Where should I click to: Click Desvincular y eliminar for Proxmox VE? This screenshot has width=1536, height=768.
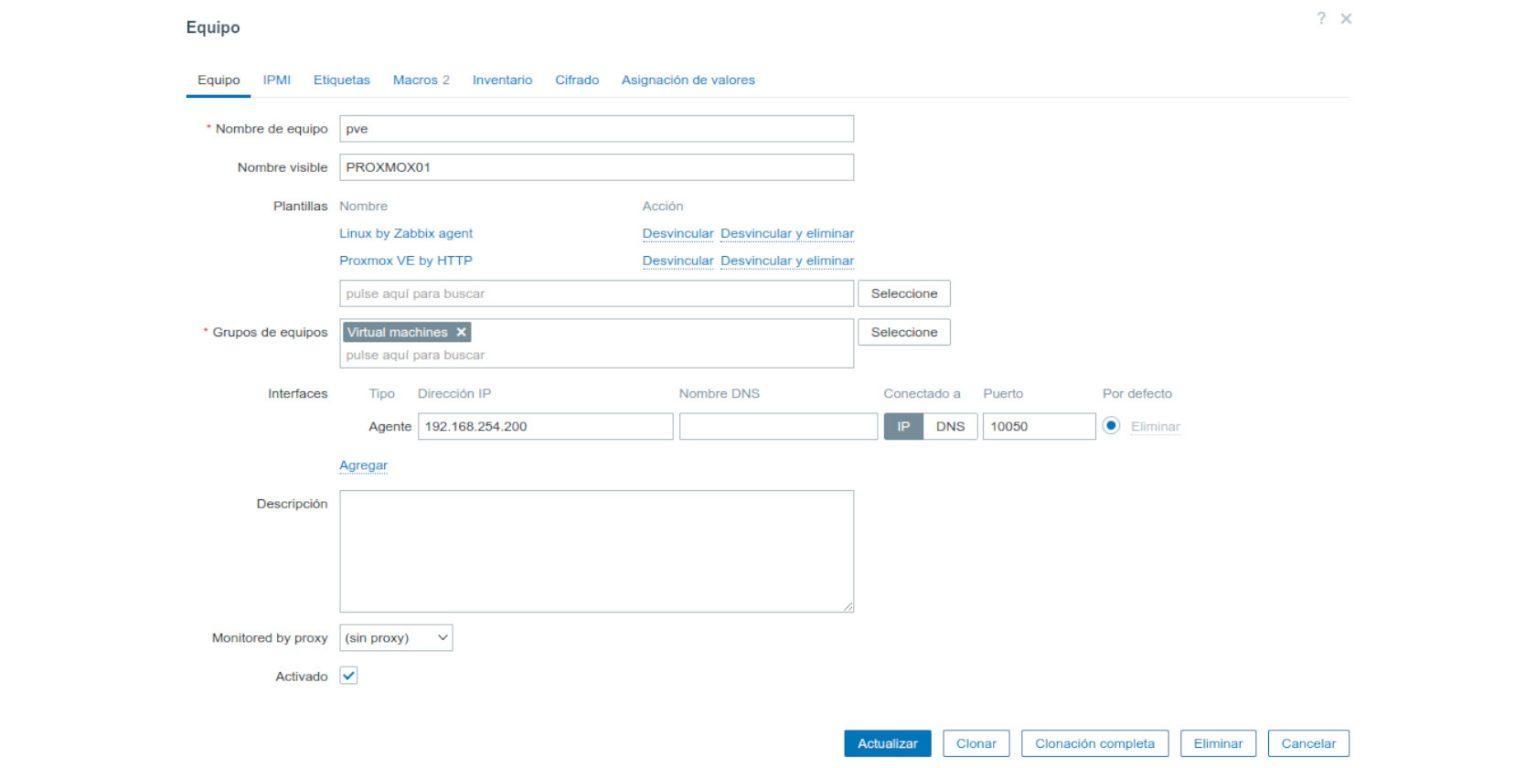click(x=785, y=260)
